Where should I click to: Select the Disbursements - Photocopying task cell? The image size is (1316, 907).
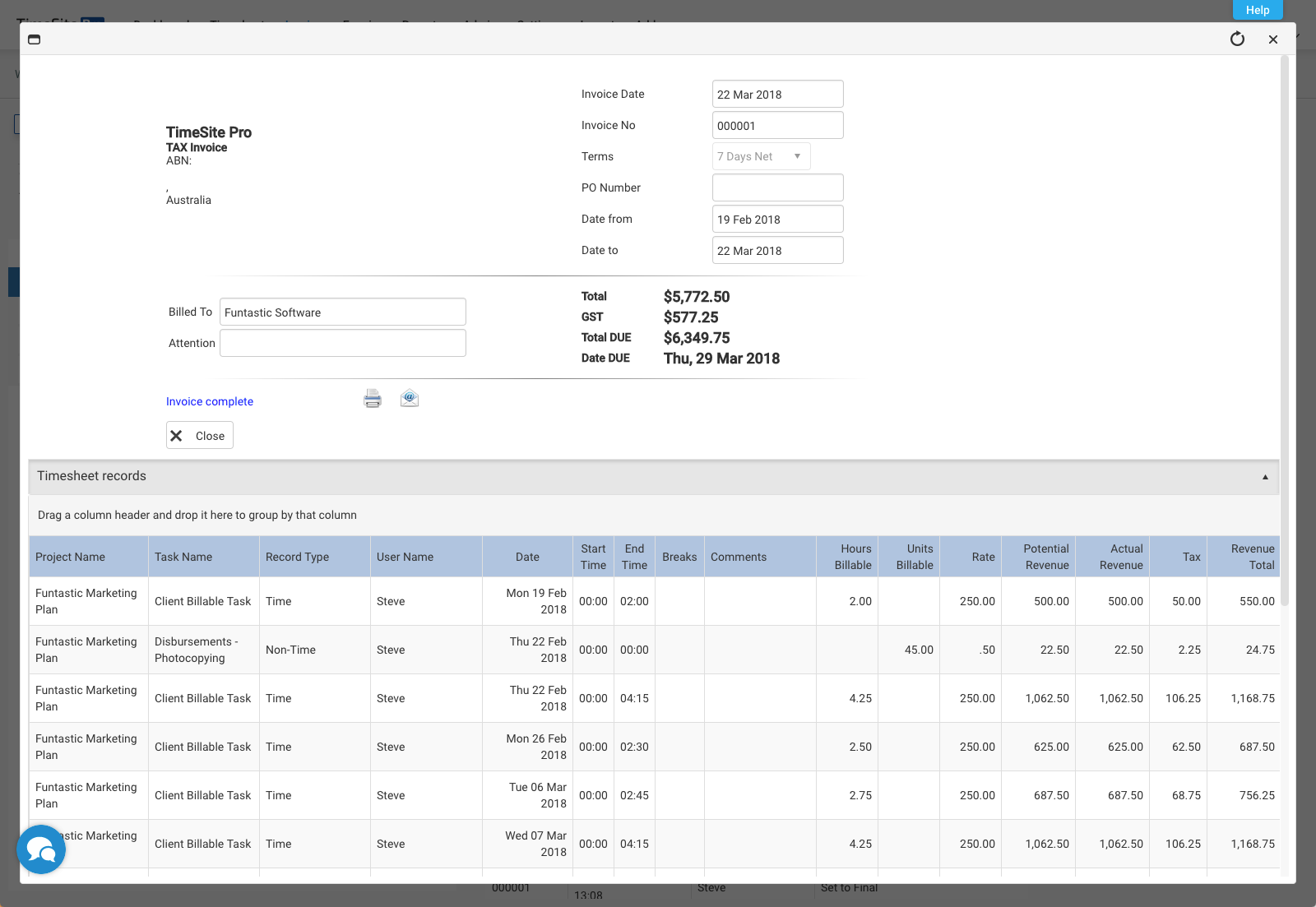coord(204,650)
